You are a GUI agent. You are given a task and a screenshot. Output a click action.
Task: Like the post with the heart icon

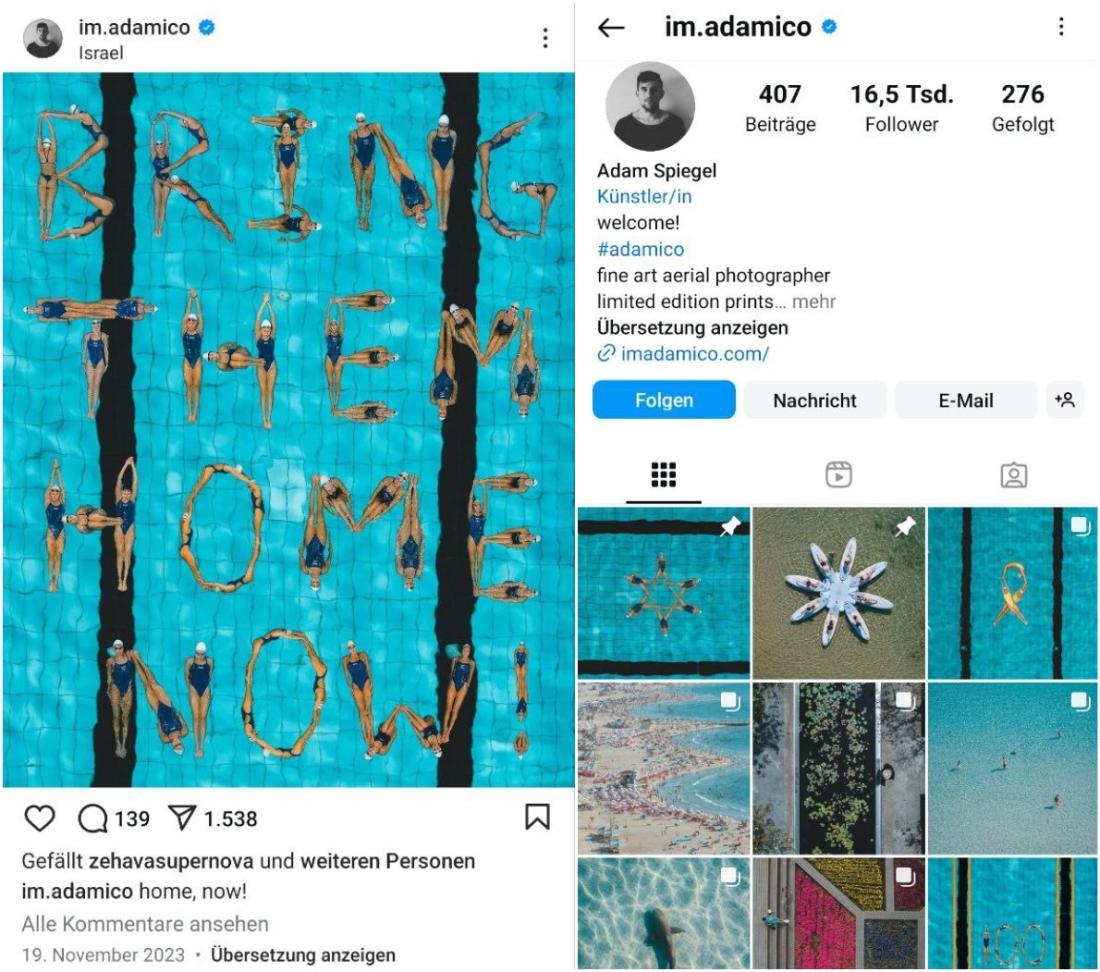[x=39, y=818]
